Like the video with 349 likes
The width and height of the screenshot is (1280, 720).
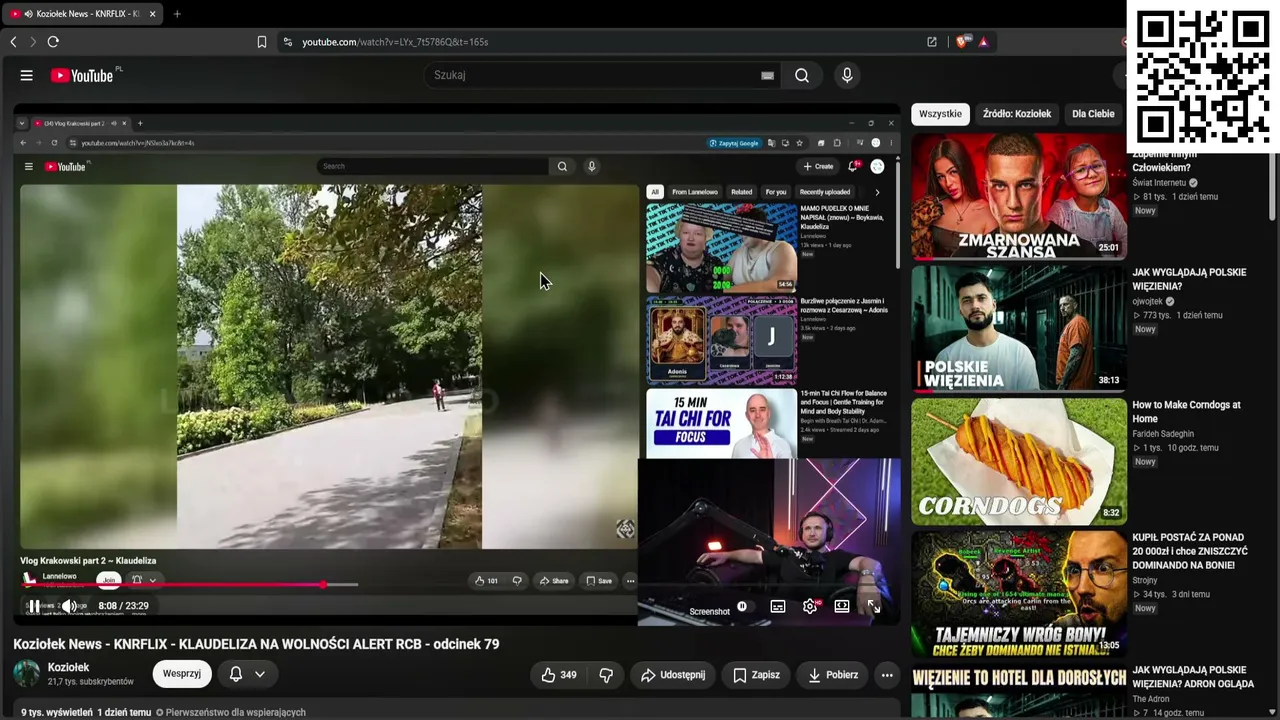(558, 675)
